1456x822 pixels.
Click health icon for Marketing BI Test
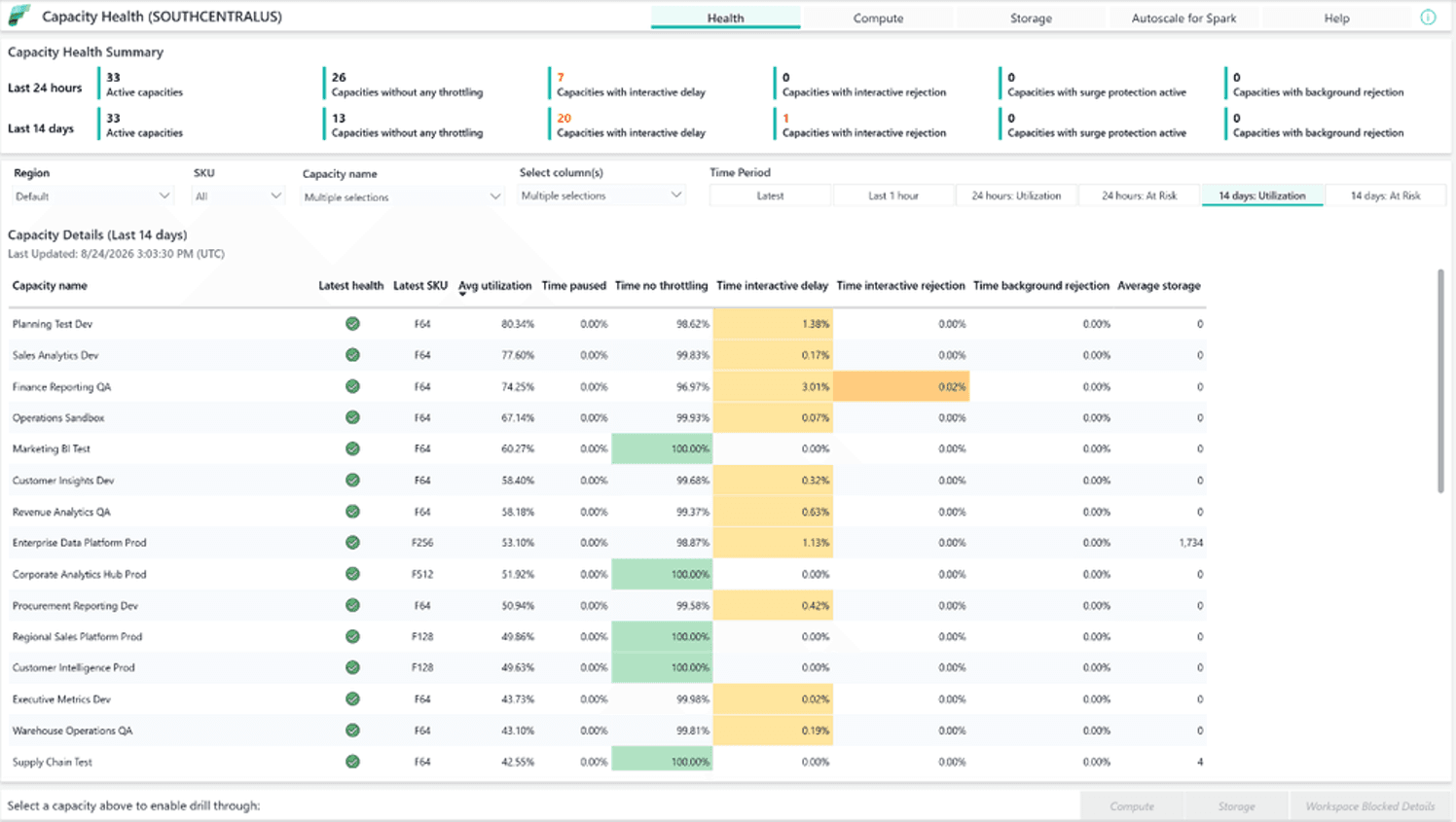(x=352, y=448)
